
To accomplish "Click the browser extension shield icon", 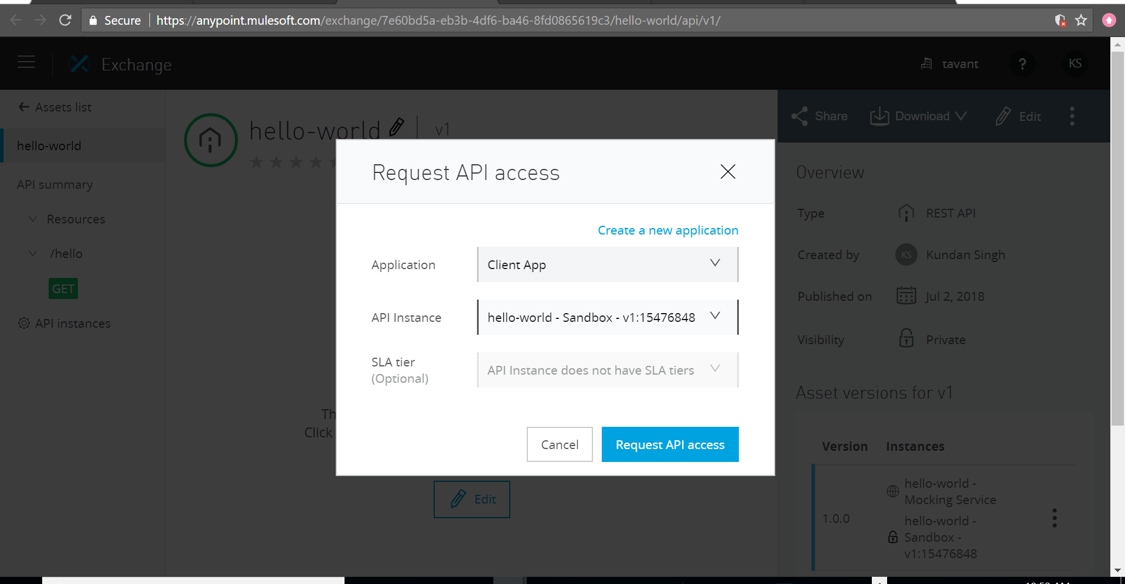I will (1060, 20).
